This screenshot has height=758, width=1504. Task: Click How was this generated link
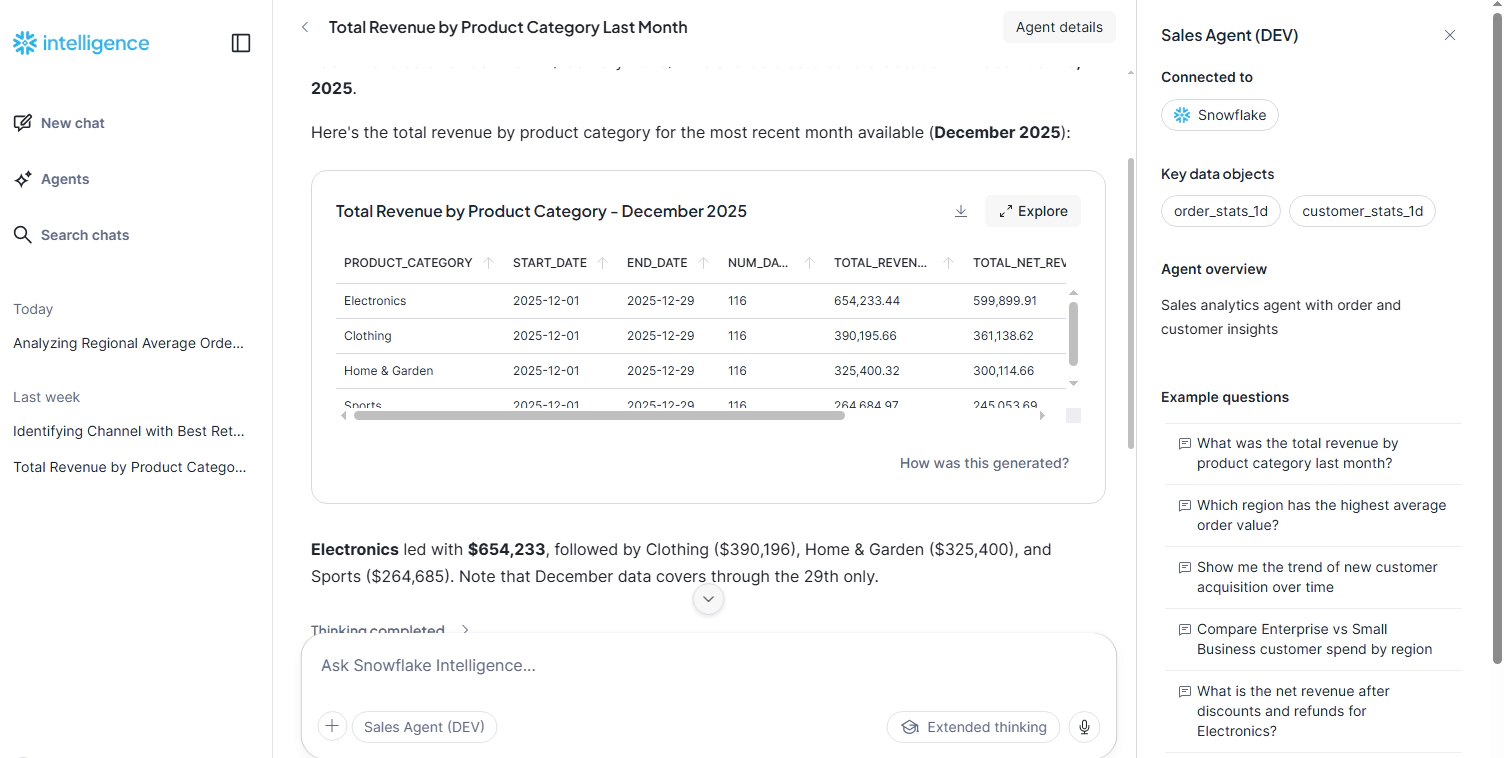(x=984, y=463)
